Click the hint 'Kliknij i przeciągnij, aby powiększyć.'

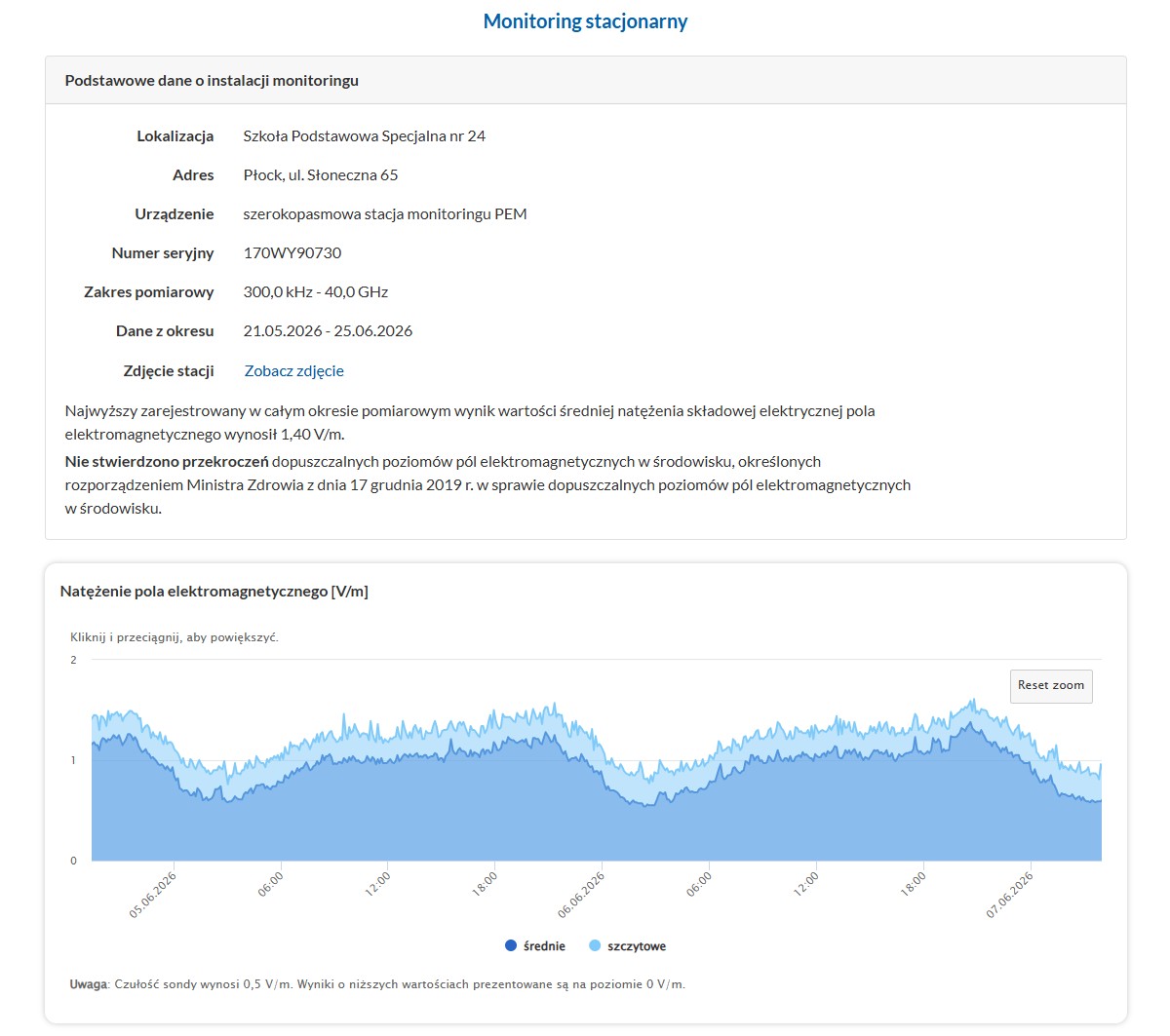[x=175, y=637]
